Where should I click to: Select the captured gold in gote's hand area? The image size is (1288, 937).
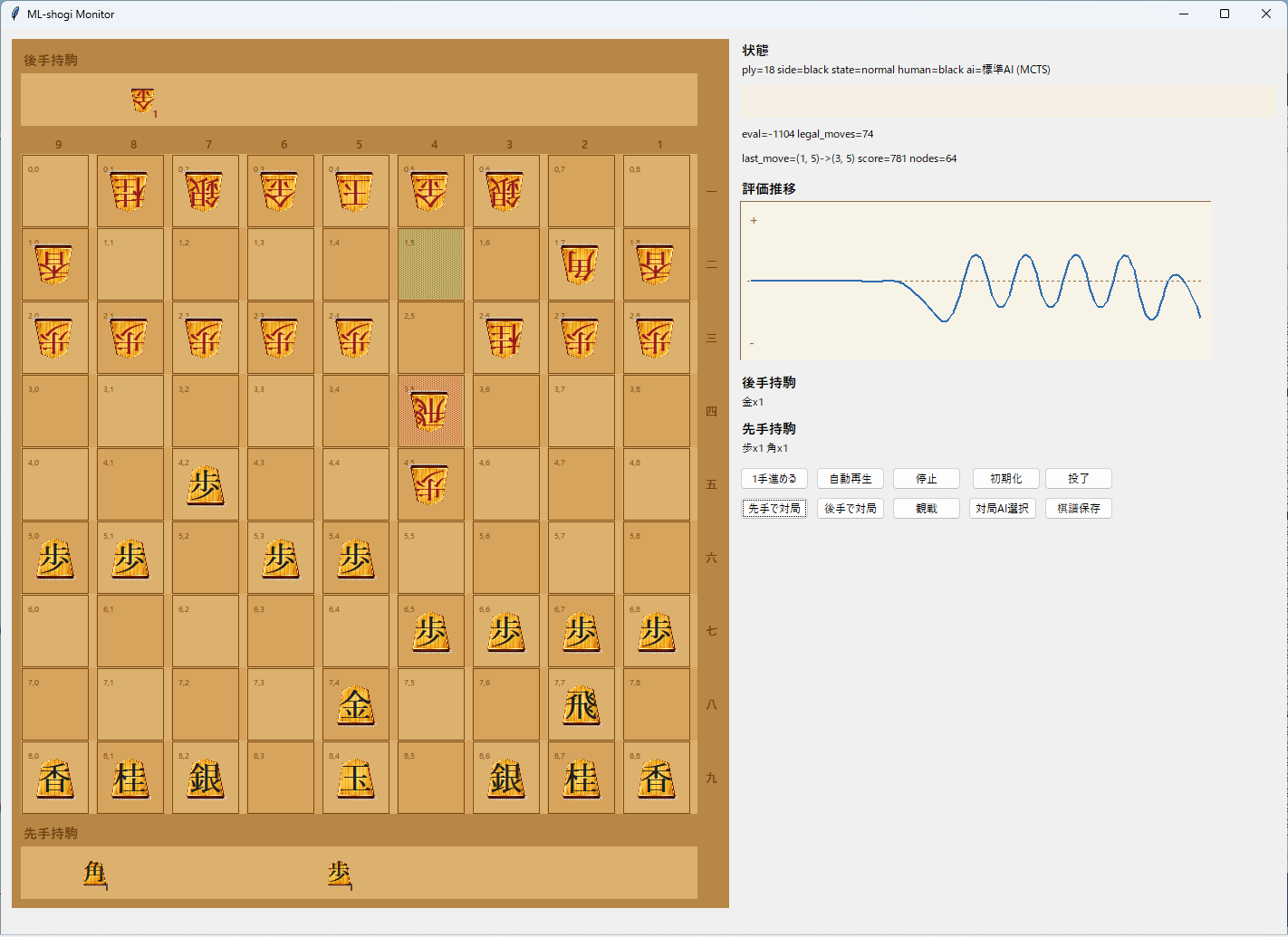click(x=144, y=100)
